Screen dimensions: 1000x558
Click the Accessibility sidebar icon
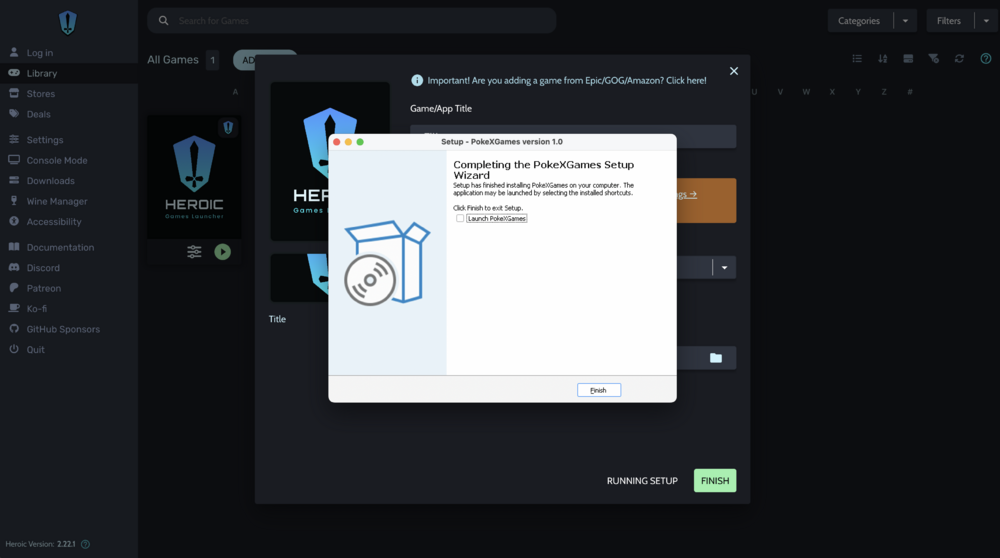[14, 221]
